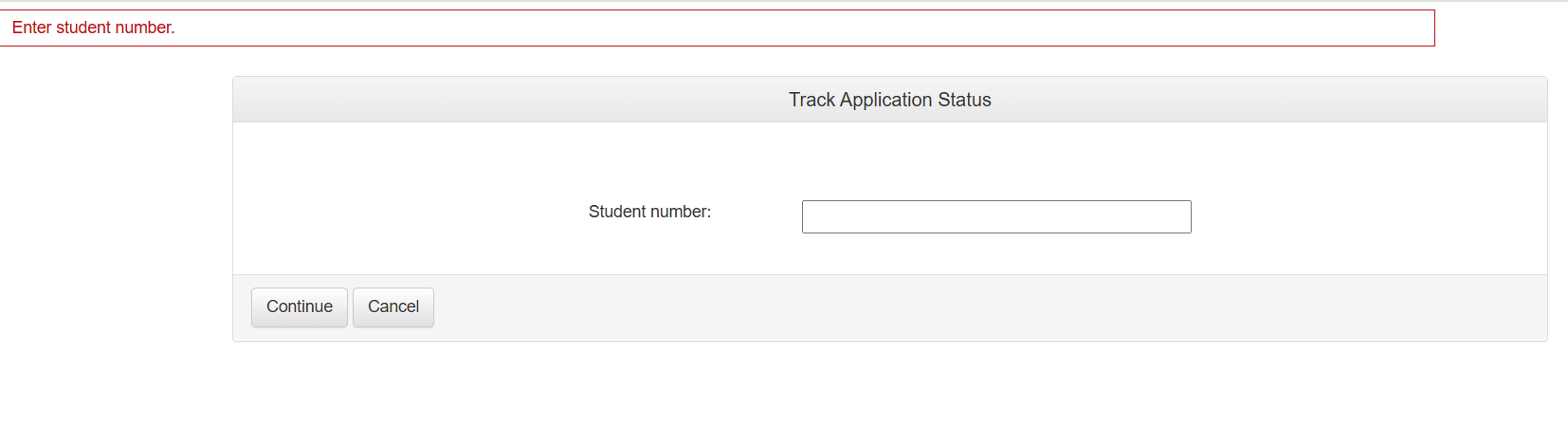This screenshot has width=1568, height=447.
Task: Submit the form with Continue
Action: (299, 307)
